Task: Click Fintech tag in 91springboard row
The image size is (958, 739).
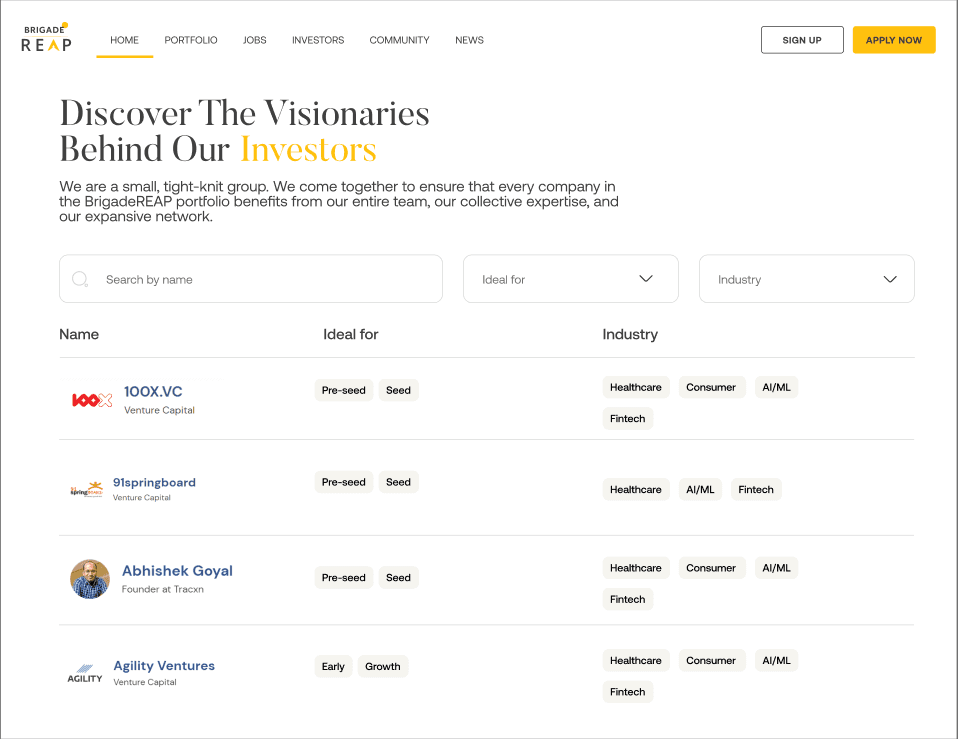Action: pos(756,489)
